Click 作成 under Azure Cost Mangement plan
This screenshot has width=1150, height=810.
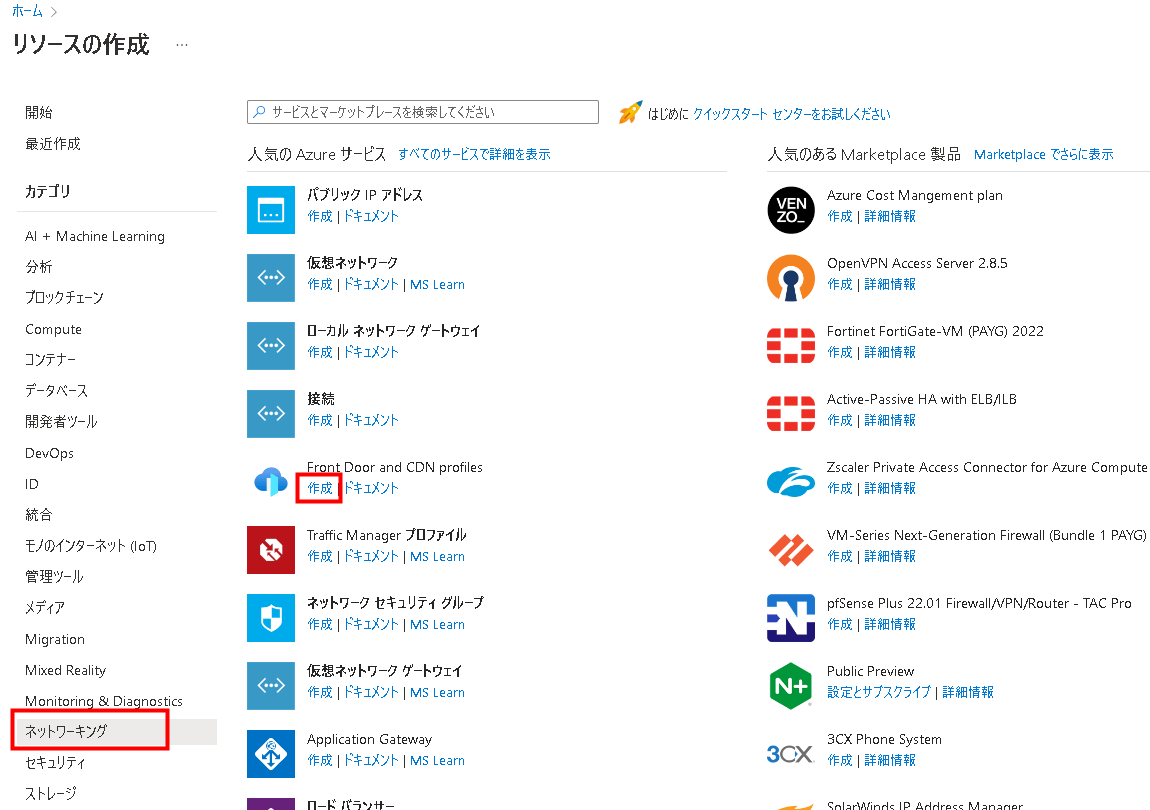pos(840,216)
